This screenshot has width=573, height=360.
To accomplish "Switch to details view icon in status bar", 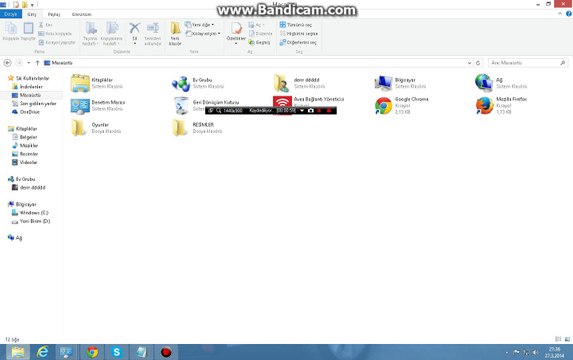I will [x=558, y=339].
